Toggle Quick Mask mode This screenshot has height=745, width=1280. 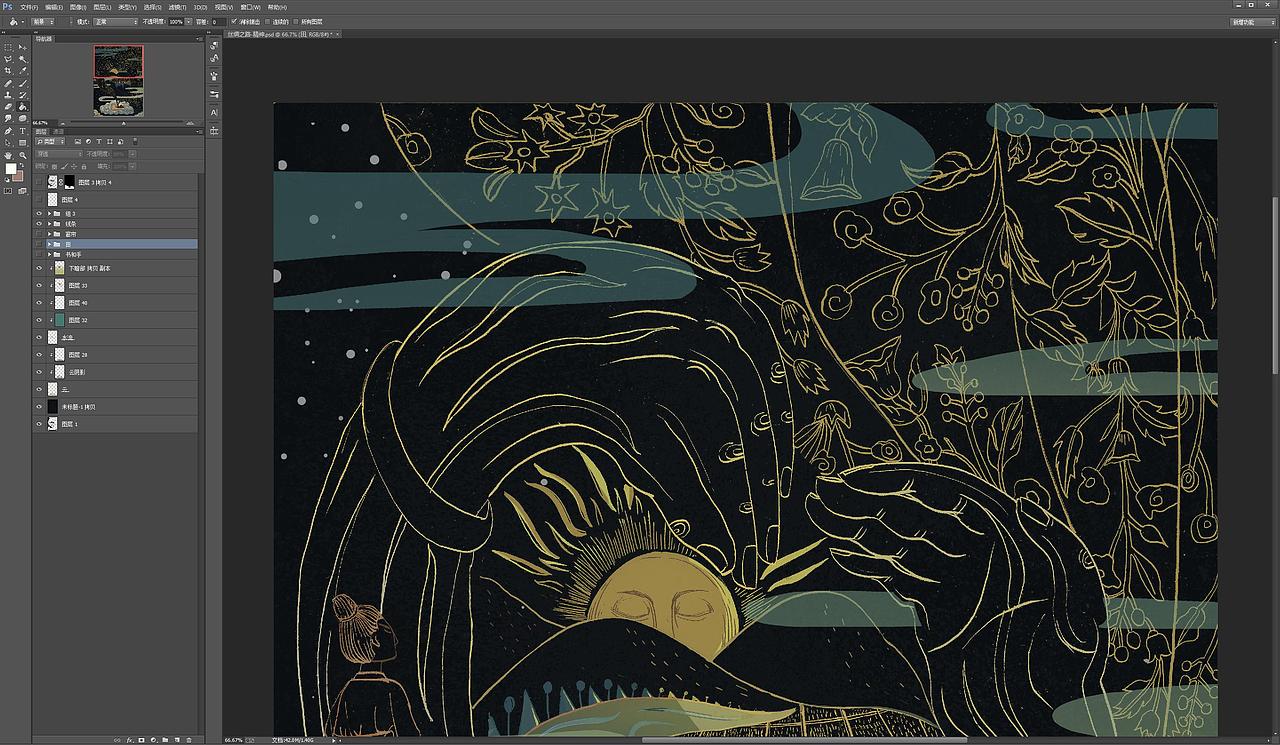8,191
